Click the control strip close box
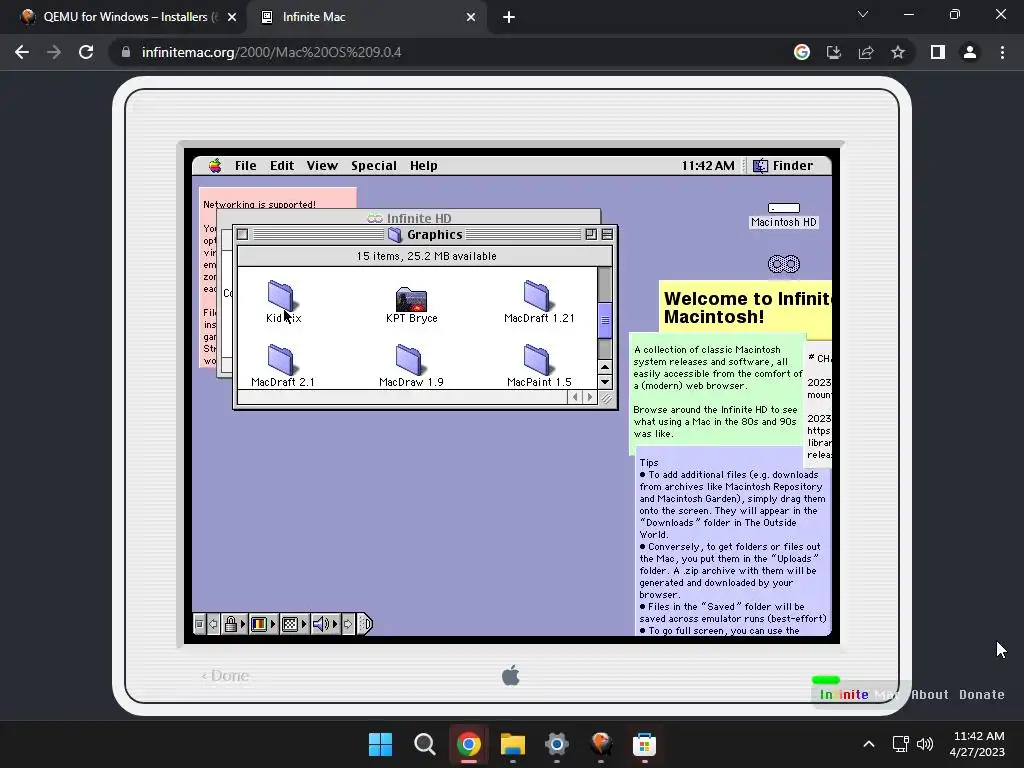 [199, 624]
